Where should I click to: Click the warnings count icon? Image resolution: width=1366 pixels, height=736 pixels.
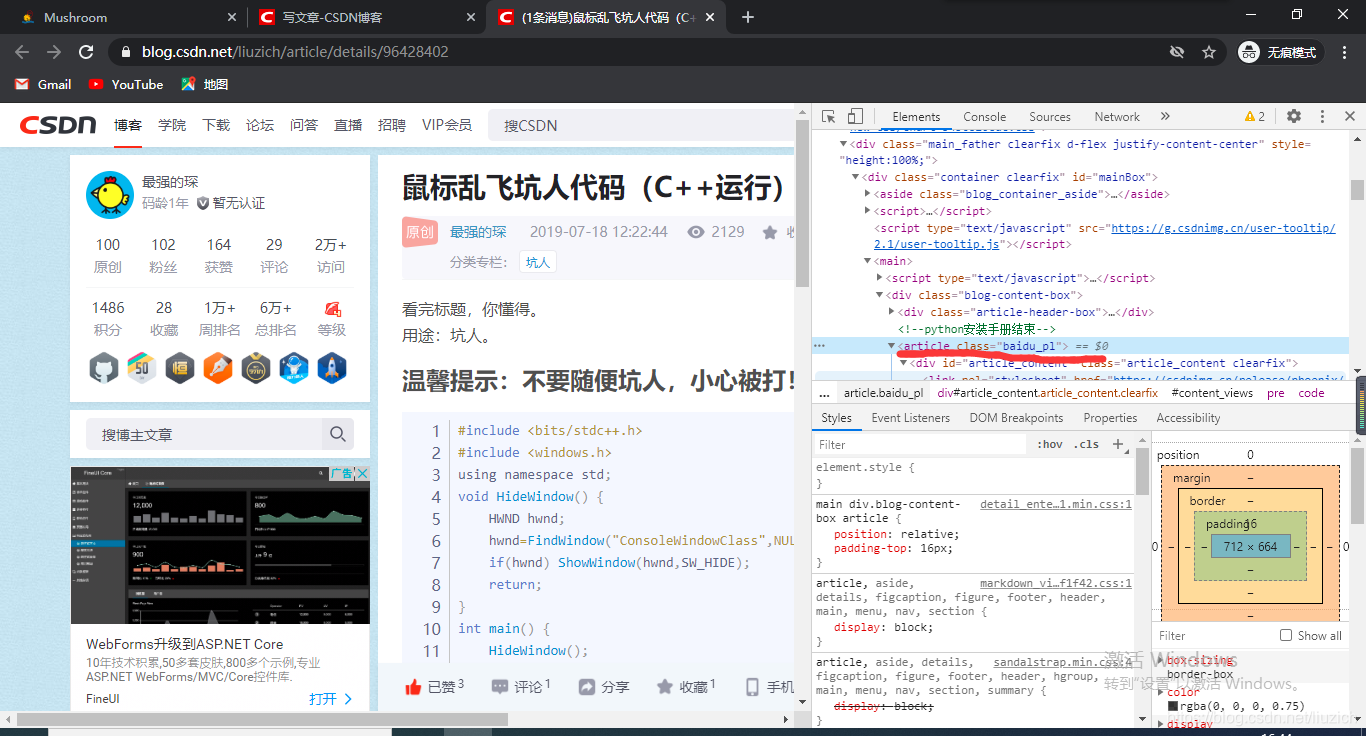[1254, 116]
